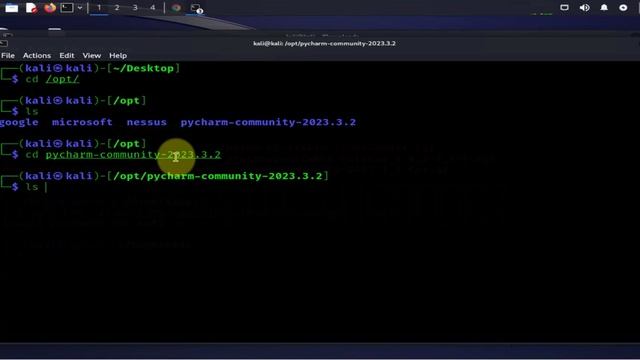Open the File menu in terminal
The width and height of the screenshot is (640, 360).
tap(8, 56)
